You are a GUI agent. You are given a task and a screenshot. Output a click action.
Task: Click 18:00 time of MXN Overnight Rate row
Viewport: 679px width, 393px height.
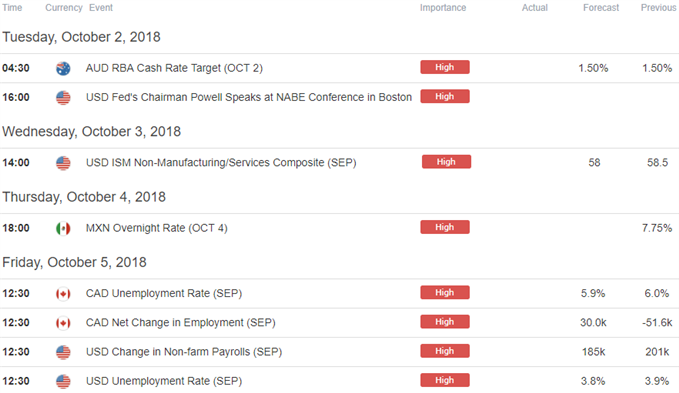(x=16, y=228)
